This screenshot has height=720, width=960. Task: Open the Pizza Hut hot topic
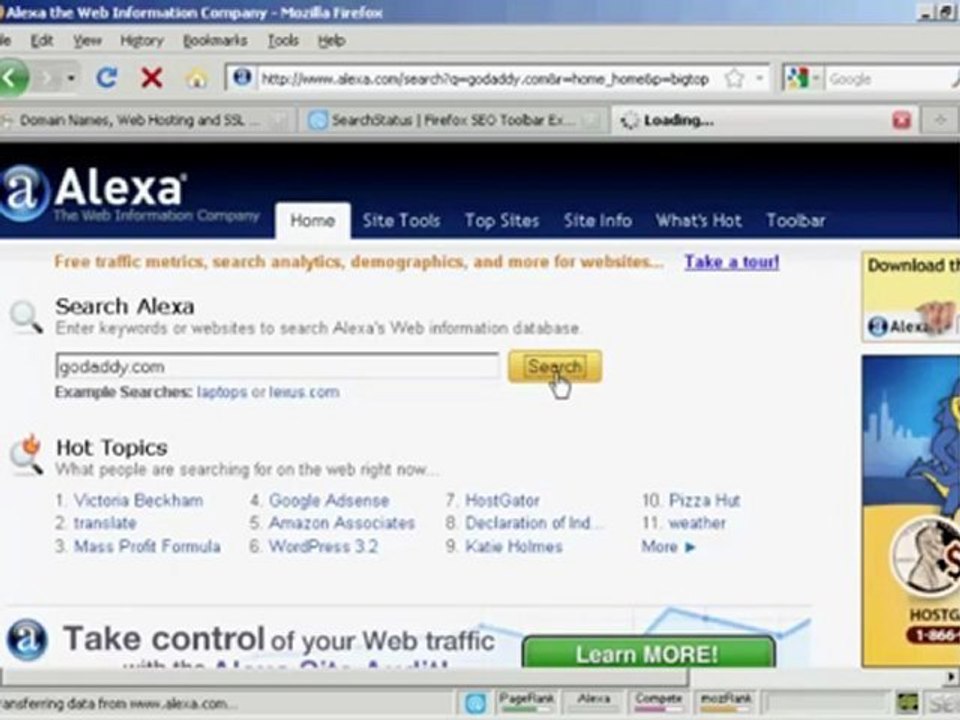[x=705, y=501]
